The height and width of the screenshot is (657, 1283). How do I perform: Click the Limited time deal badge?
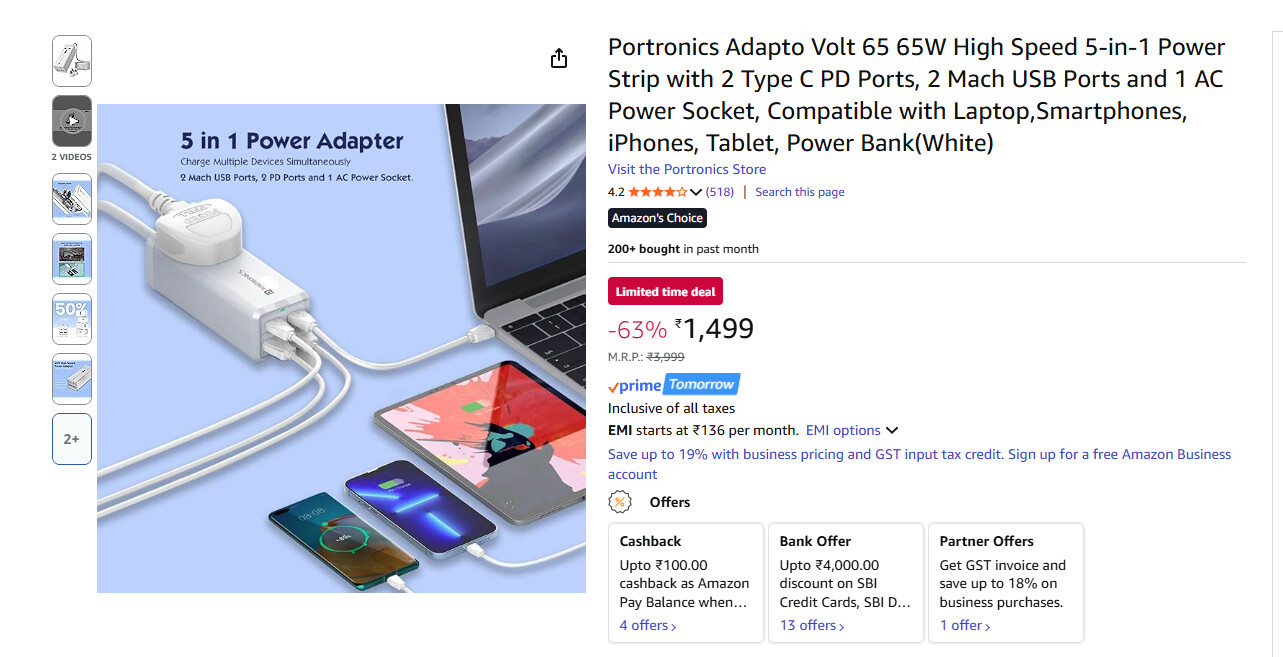coord(665,292)
